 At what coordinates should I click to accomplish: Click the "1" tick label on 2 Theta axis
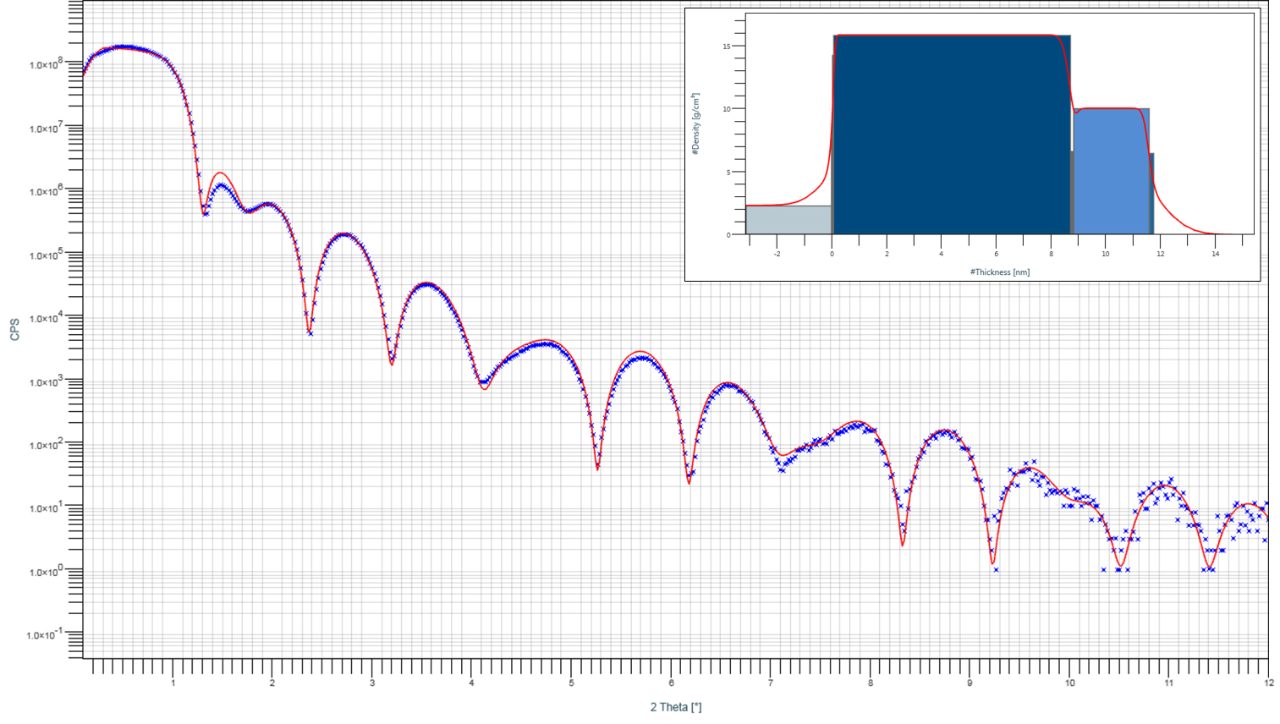(174, 684)
